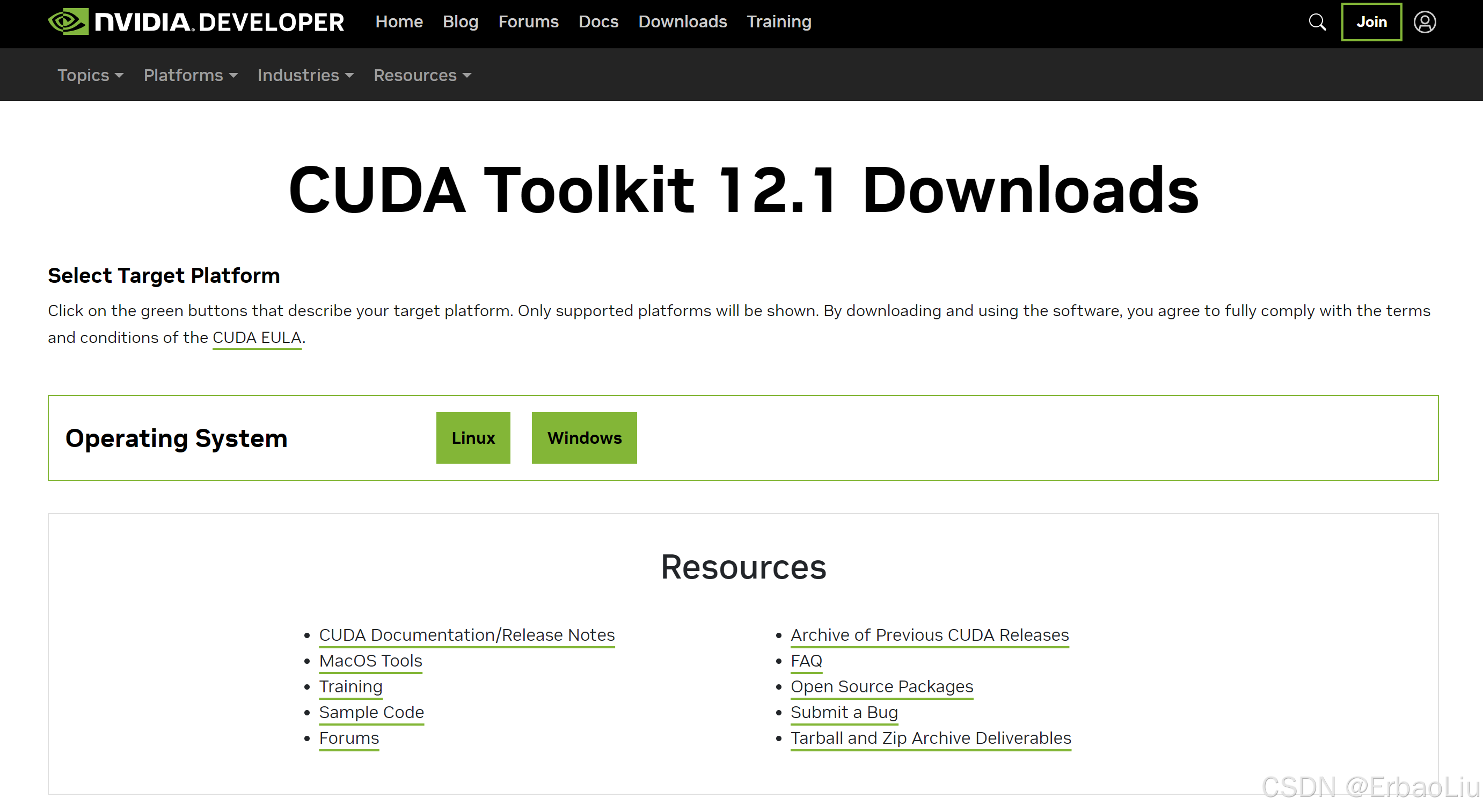Click the user account profile icon
The image size is (1483, 812).
[1425, 22]
